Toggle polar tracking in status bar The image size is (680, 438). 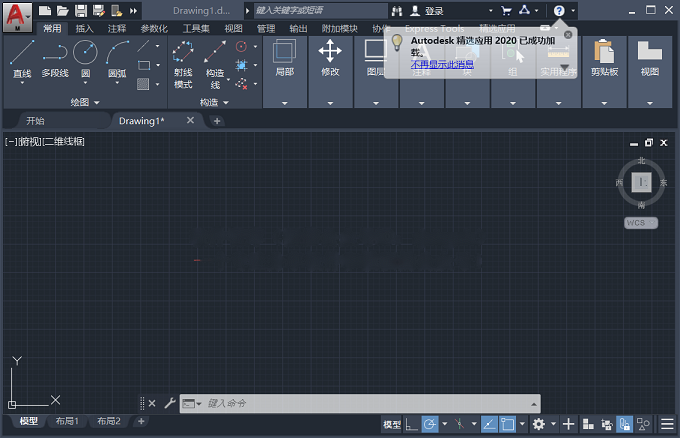pyautogui.click(x=430, y=424)
